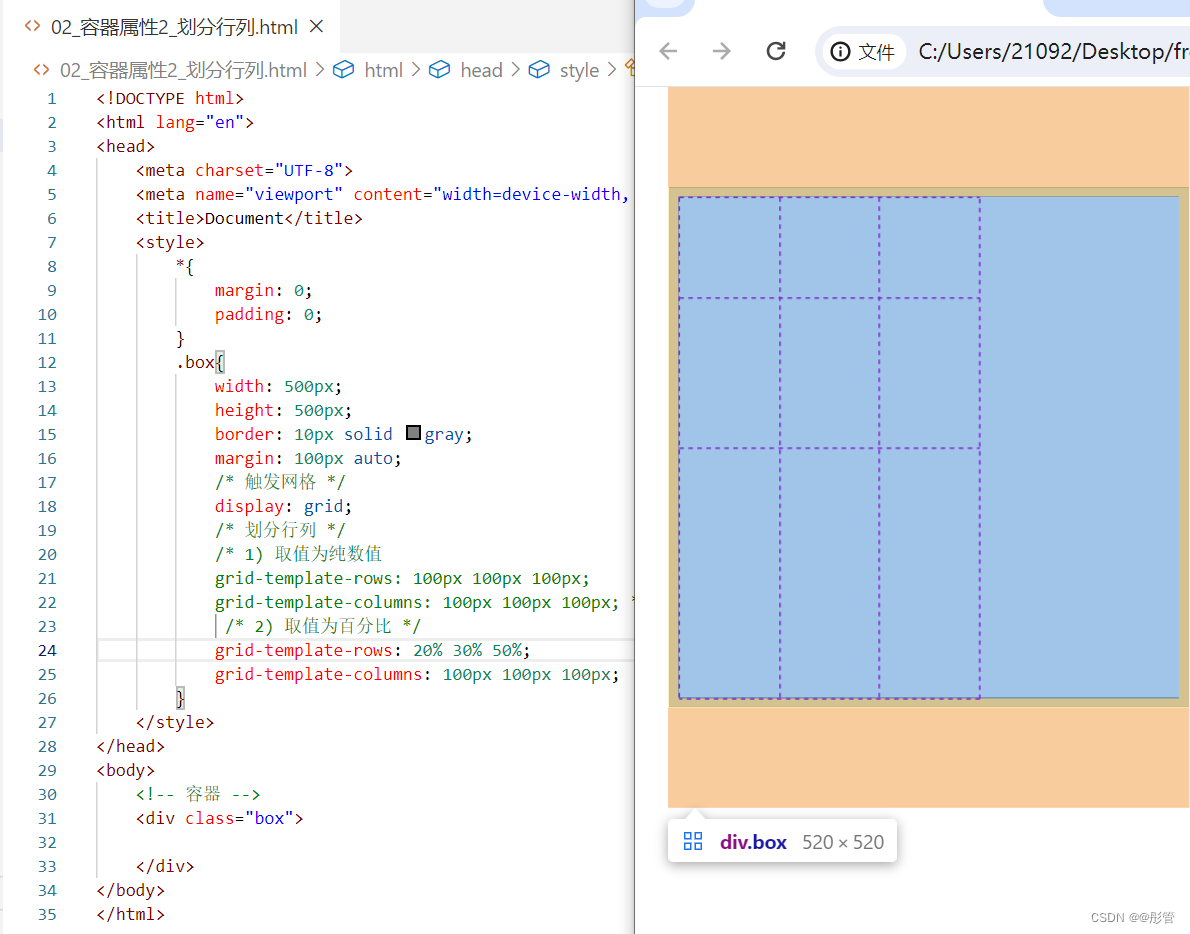Click line number 24 in the gutter

pos(47,650)
